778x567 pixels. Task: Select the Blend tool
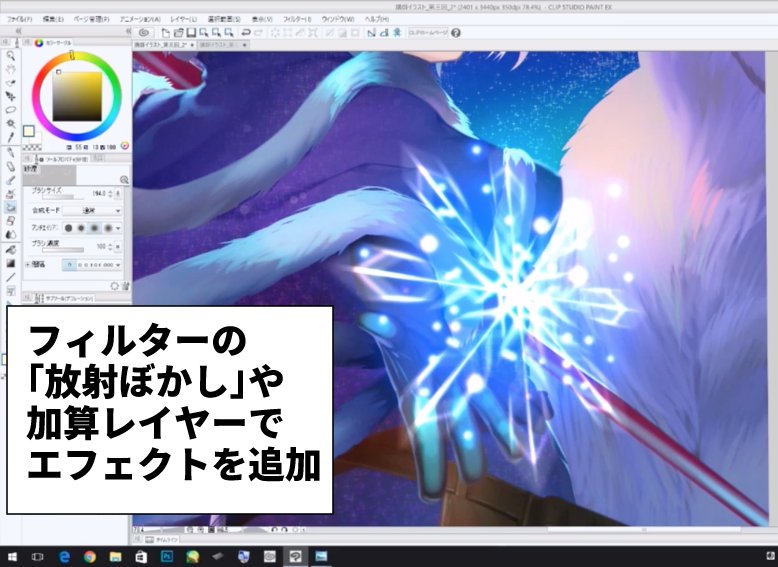[x=10, y=234]
